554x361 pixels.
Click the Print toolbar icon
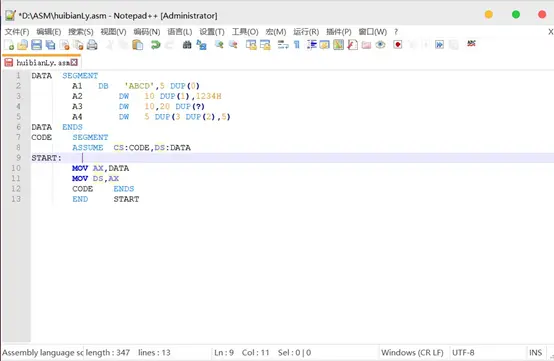click(x=92, y=45)
